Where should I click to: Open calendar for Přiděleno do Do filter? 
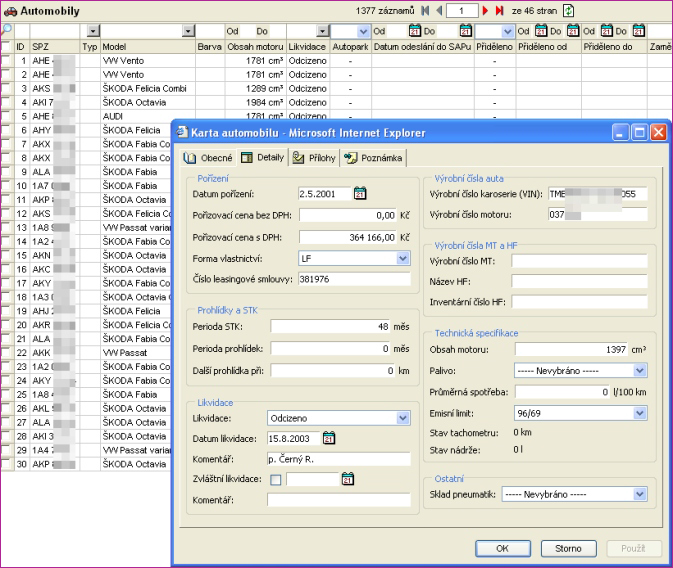coord(639,30)
